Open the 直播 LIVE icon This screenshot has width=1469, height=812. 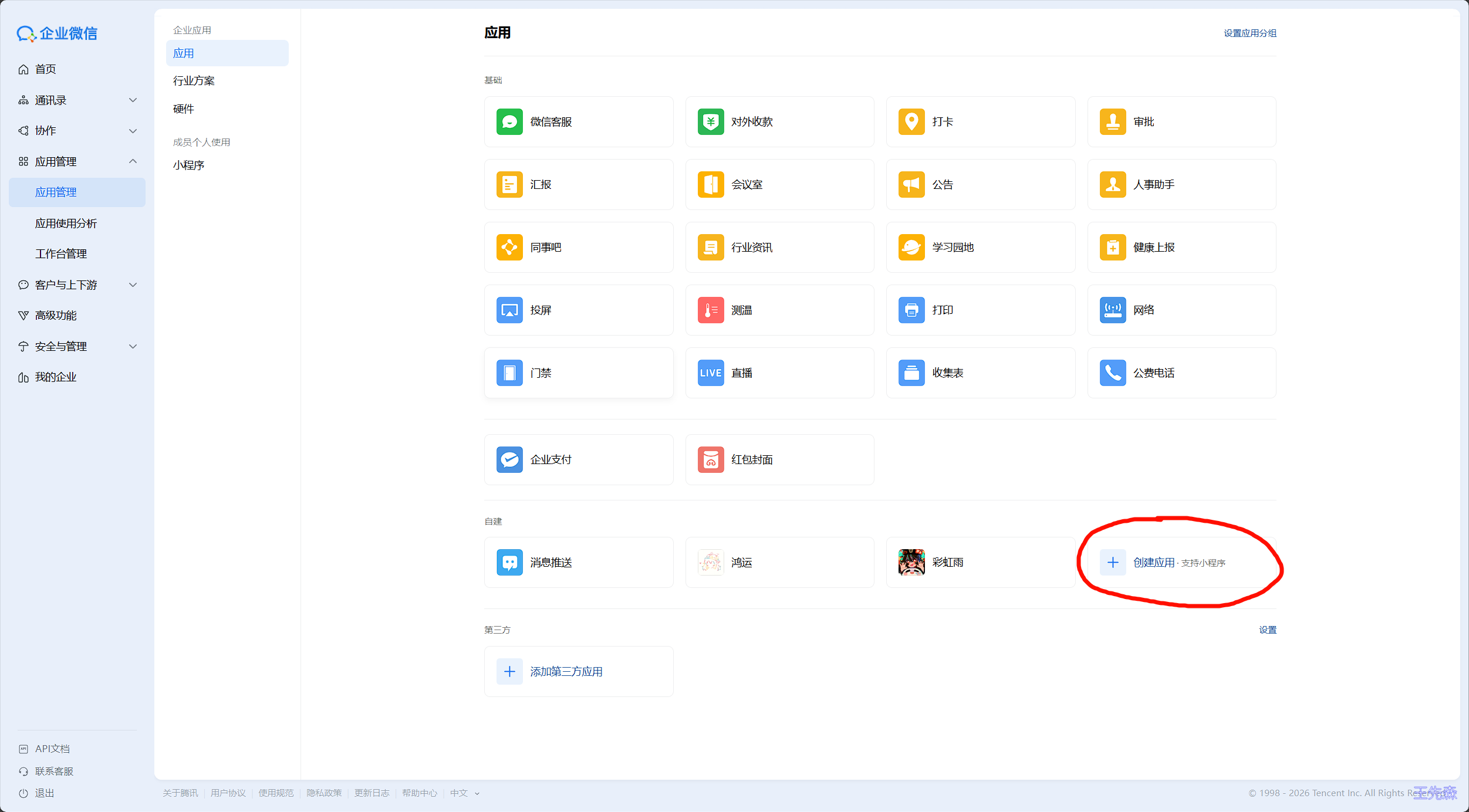tap(710, 373)
